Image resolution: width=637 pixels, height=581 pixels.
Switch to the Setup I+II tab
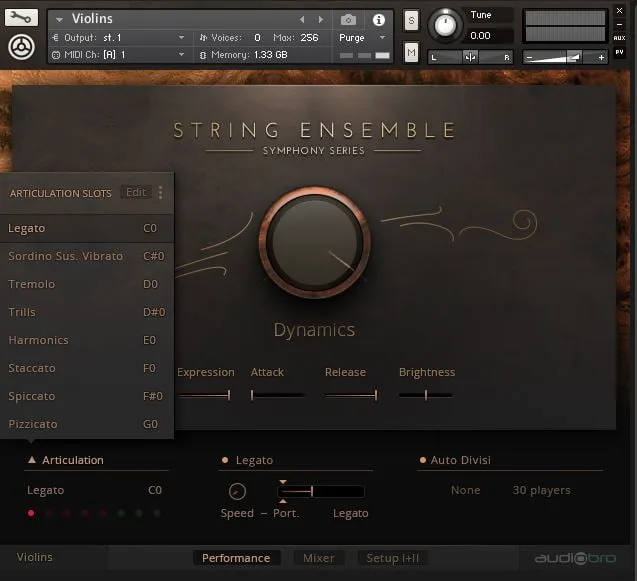(392, 558)
